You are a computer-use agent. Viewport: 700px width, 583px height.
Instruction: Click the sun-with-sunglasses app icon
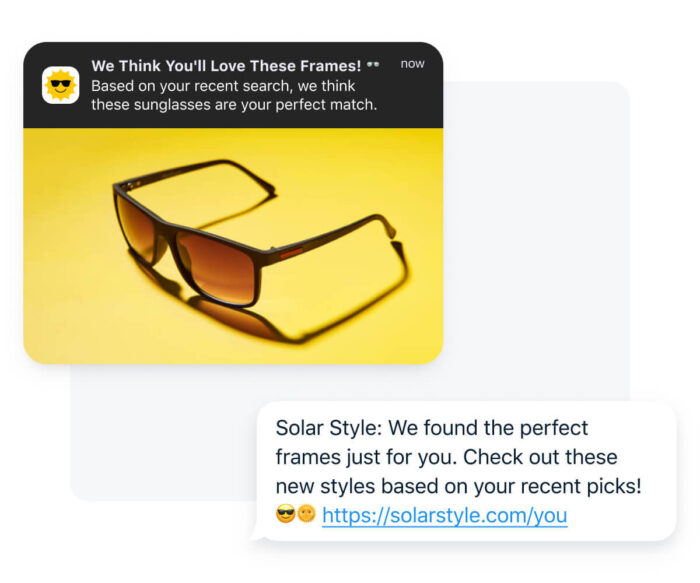pos(61,85)
